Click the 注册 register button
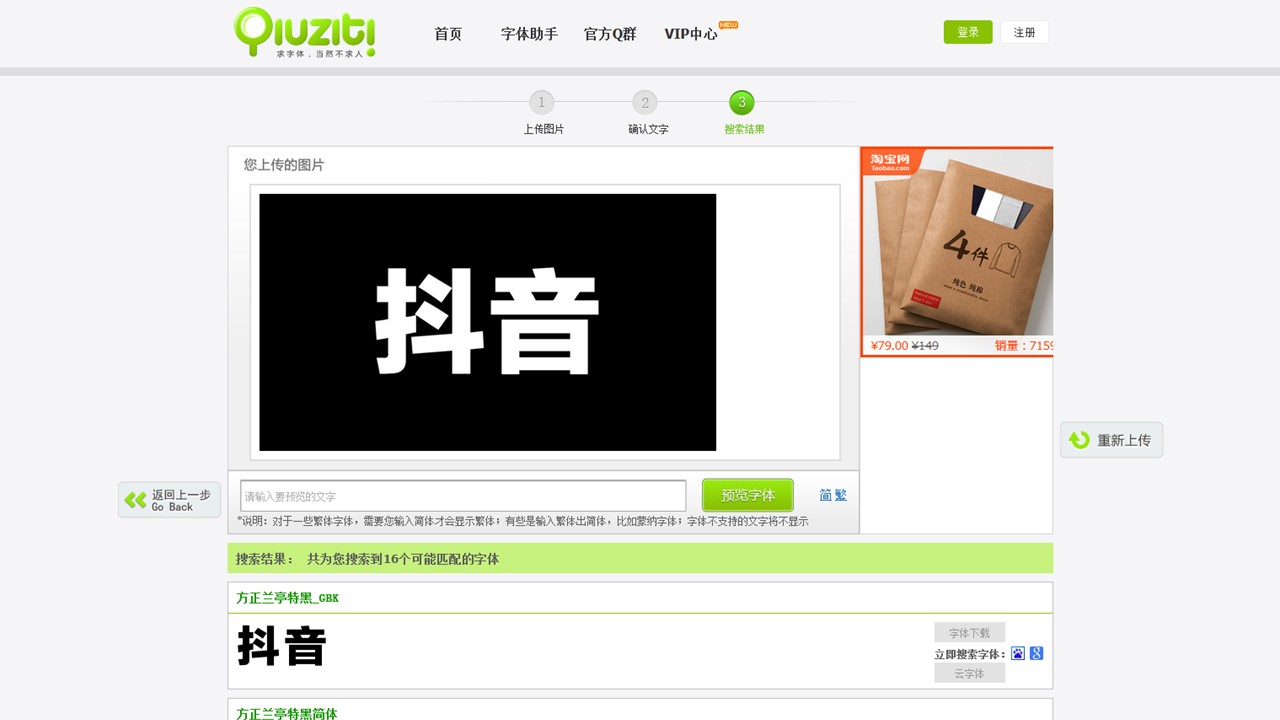The width and height of the screenshot is (1280, 720). coord(1024,32)
